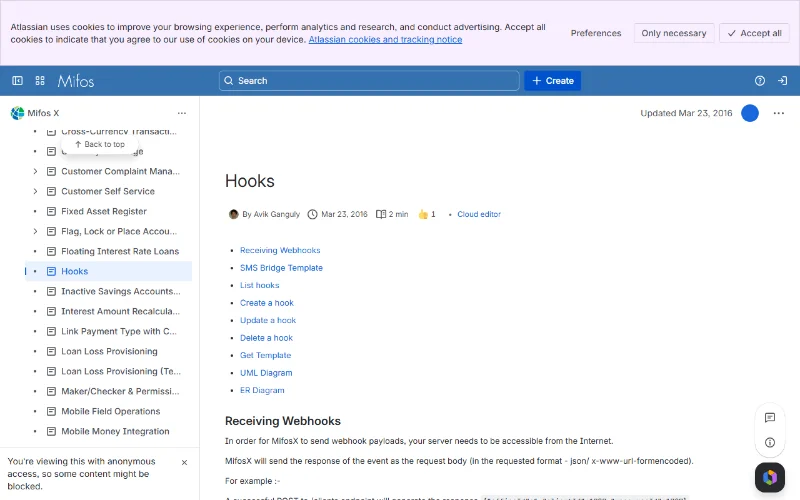
Task: Expand the Customer Self Service tree item
Action: [x=35, y=191]
